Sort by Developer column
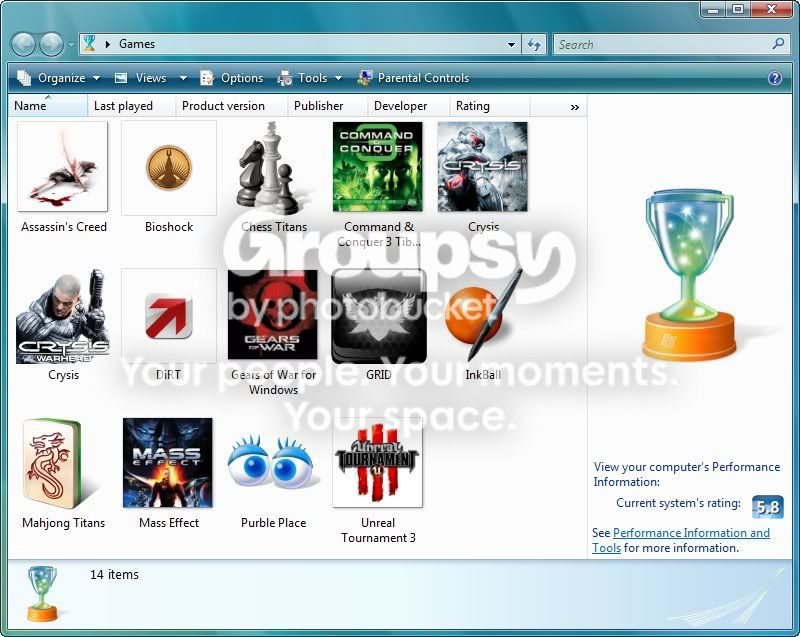The height and width of the screenshot is (637, 800). [409, 106]
